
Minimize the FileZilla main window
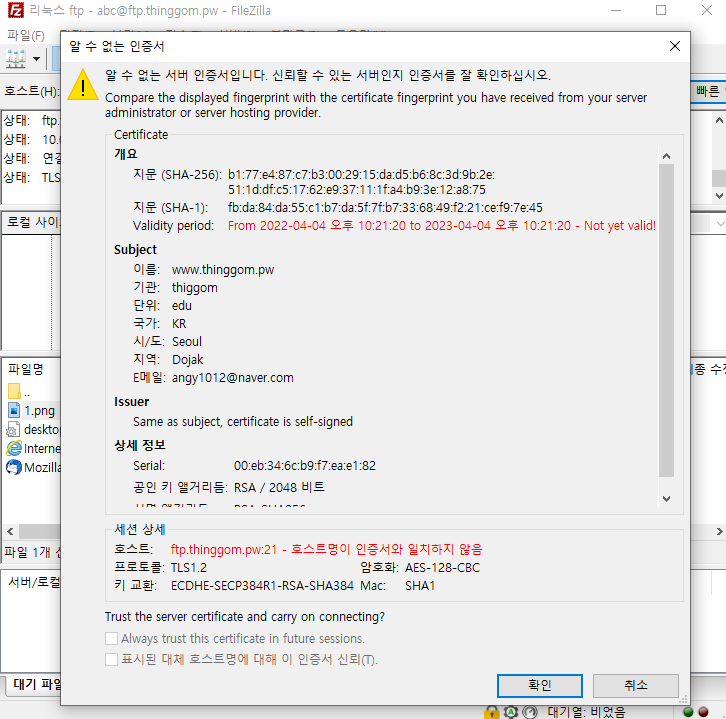616,10
